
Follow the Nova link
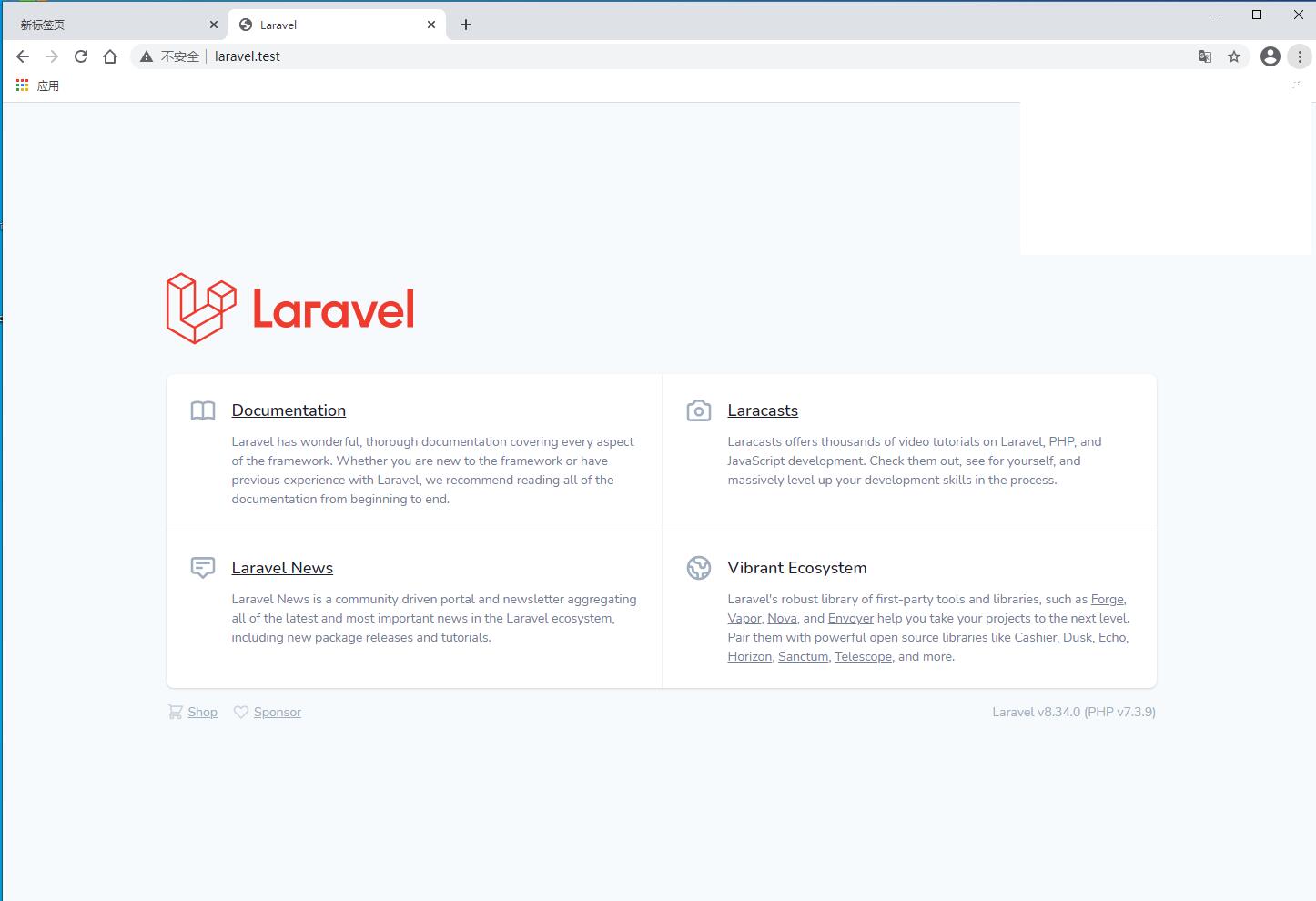pyautogui.click(x=782, y=618)
